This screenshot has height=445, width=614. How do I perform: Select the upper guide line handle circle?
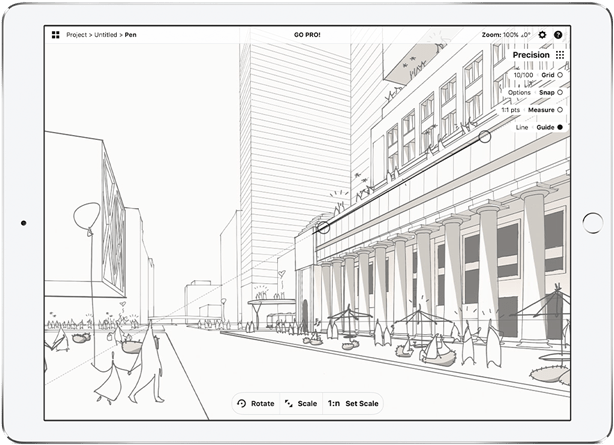tap(485, 137)
